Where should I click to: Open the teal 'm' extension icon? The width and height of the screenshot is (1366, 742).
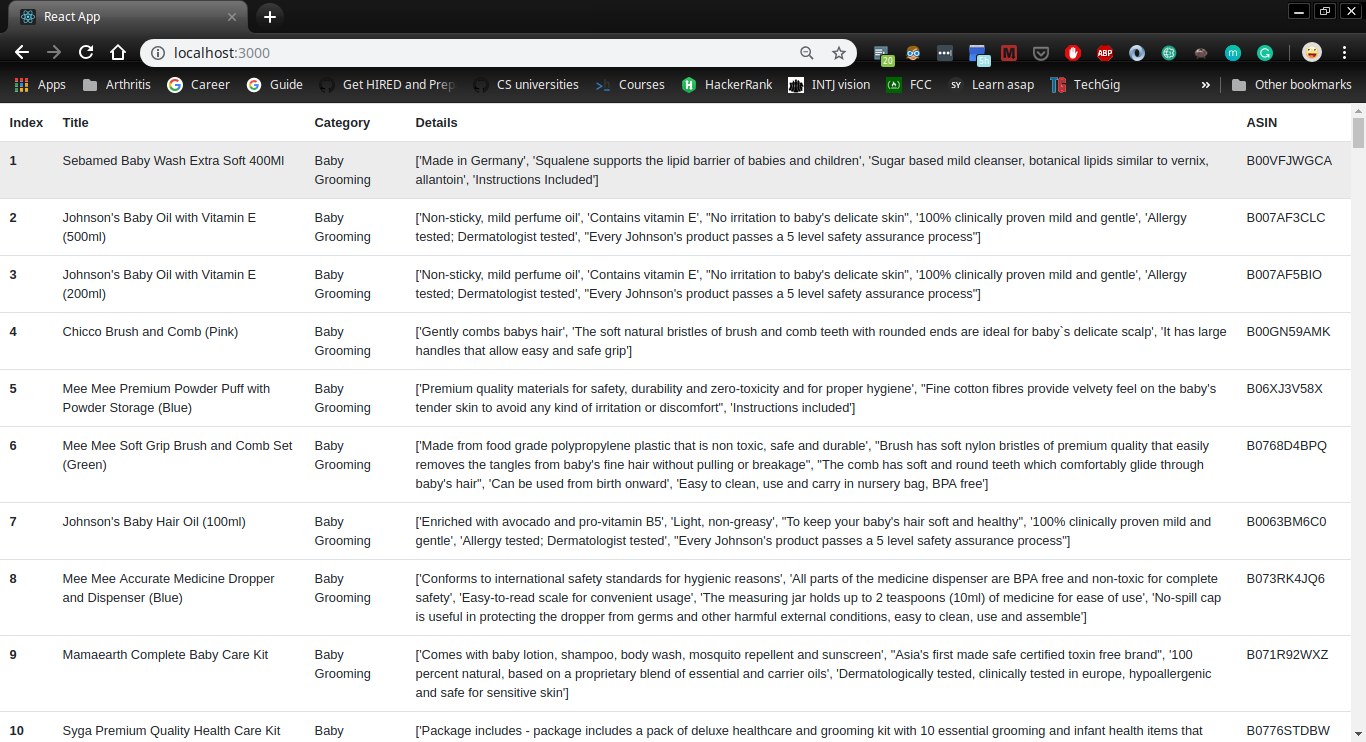1233,53
